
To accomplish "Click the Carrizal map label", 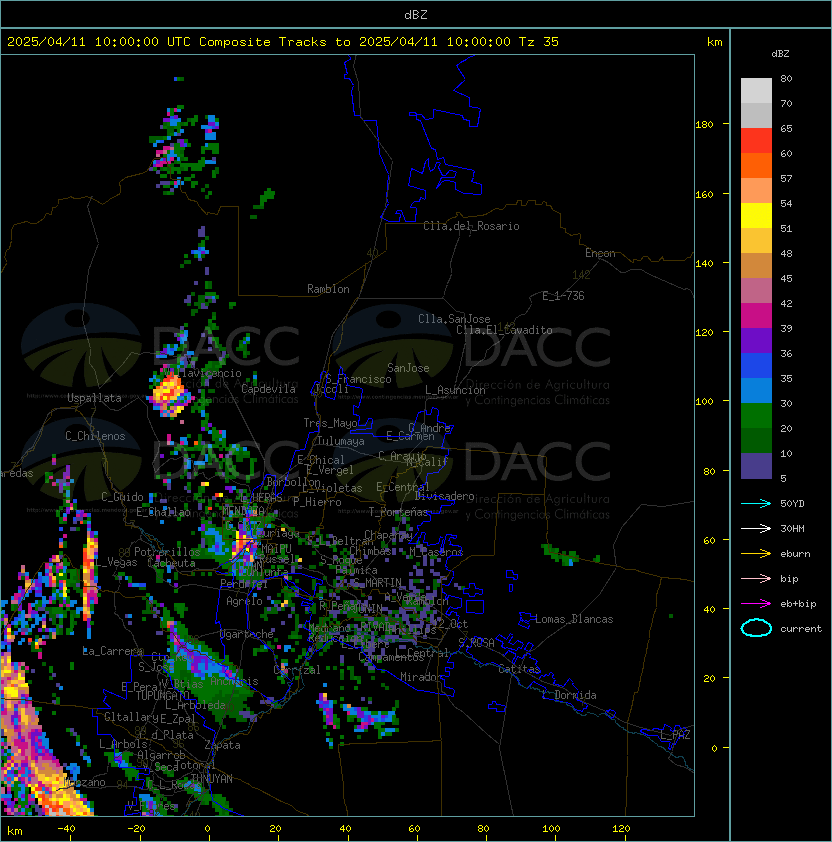I will (x=297, y=670).
